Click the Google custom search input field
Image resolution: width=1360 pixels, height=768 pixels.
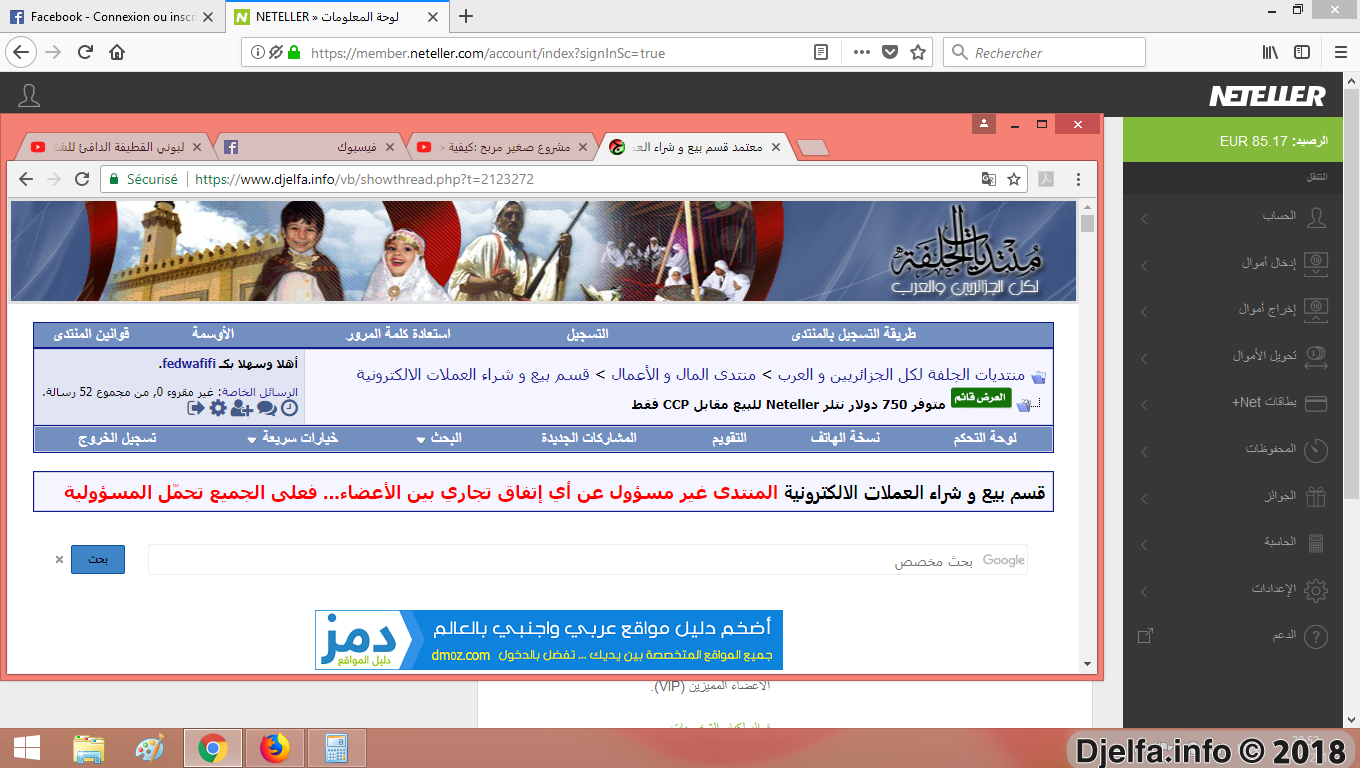point(588,560)
